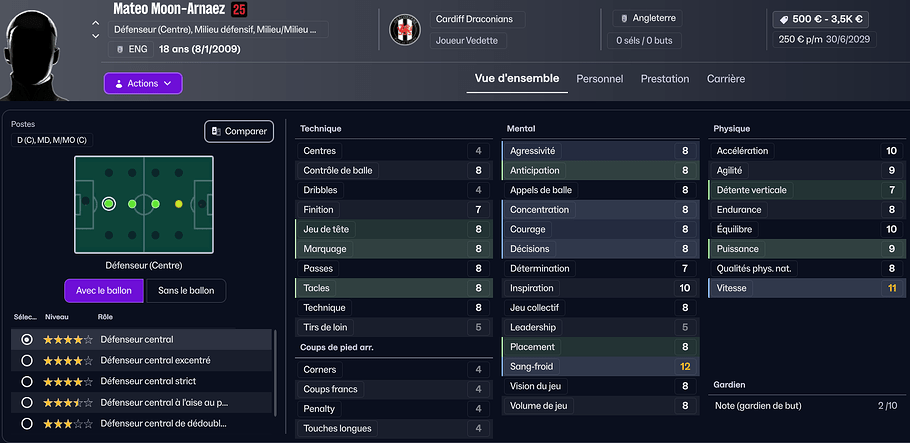This screenshot has width=910, height=443.
Task: Open the Carrière tab
Action: pos(725,79)
